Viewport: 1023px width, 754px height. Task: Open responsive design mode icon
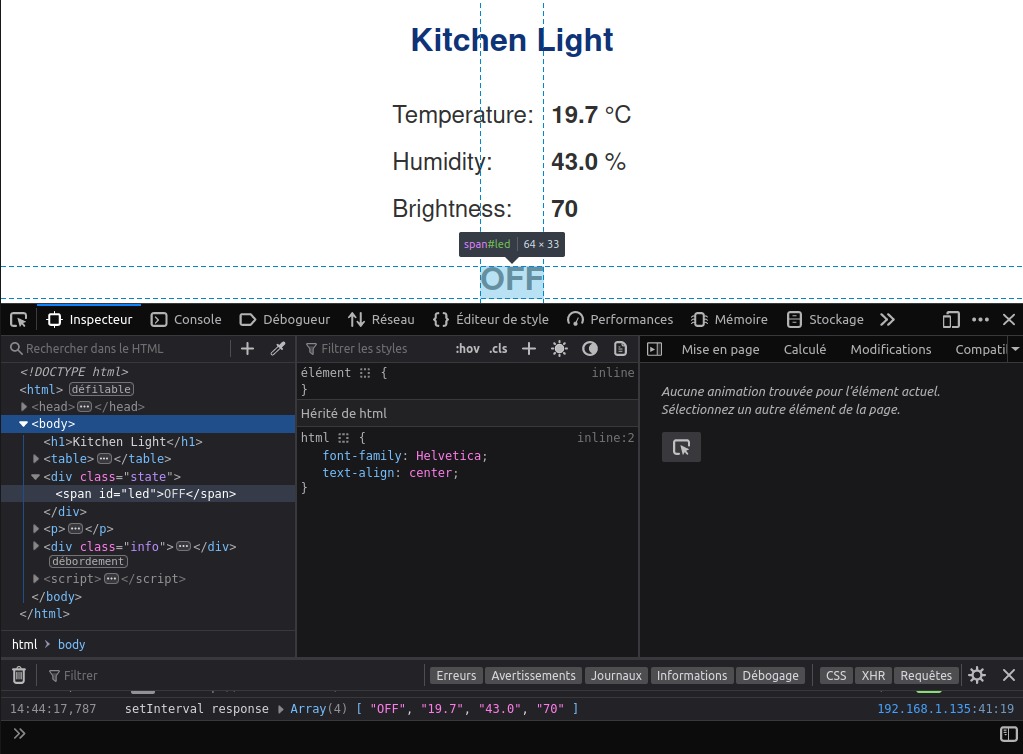coord(951,320)
